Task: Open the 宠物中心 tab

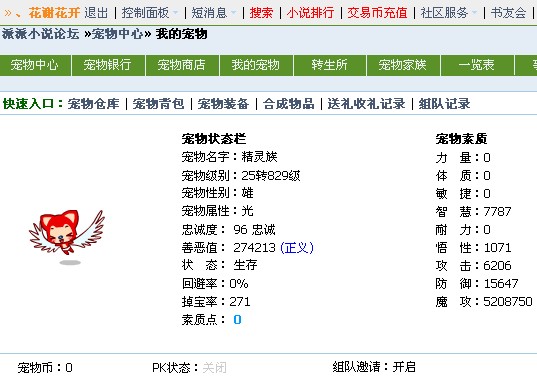Action: (35, 65)
